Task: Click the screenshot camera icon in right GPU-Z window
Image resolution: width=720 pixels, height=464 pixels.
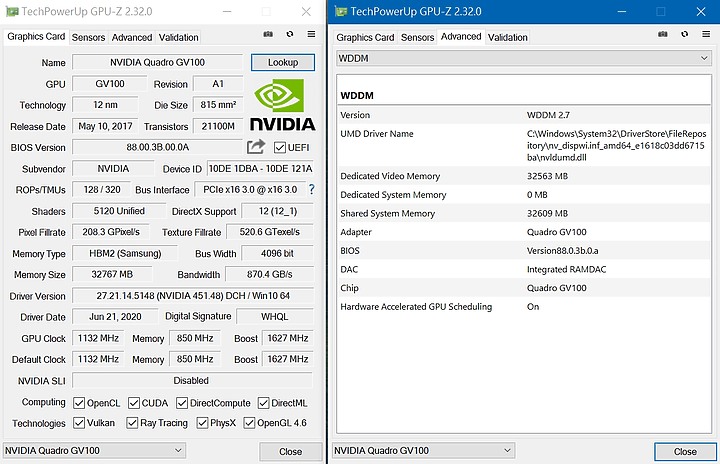Action: [663, 34]
